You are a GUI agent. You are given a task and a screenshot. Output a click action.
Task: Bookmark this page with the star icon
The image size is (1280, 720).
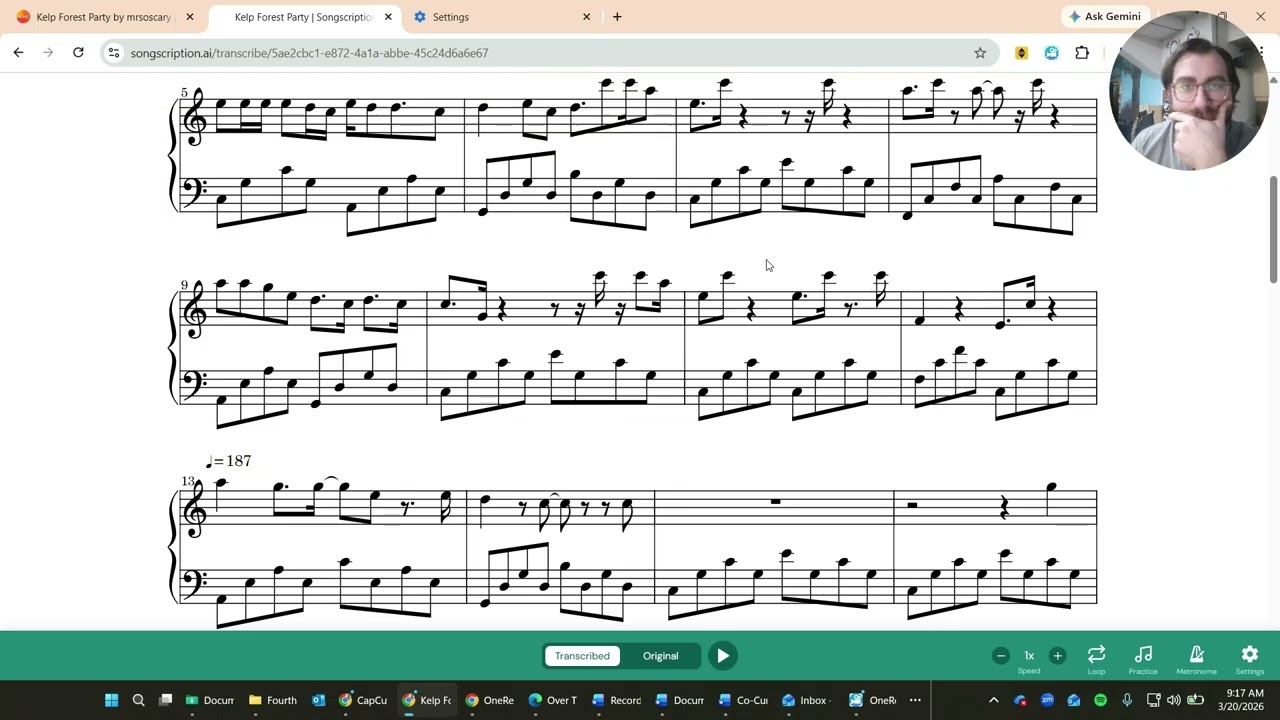tap(980, 53)
